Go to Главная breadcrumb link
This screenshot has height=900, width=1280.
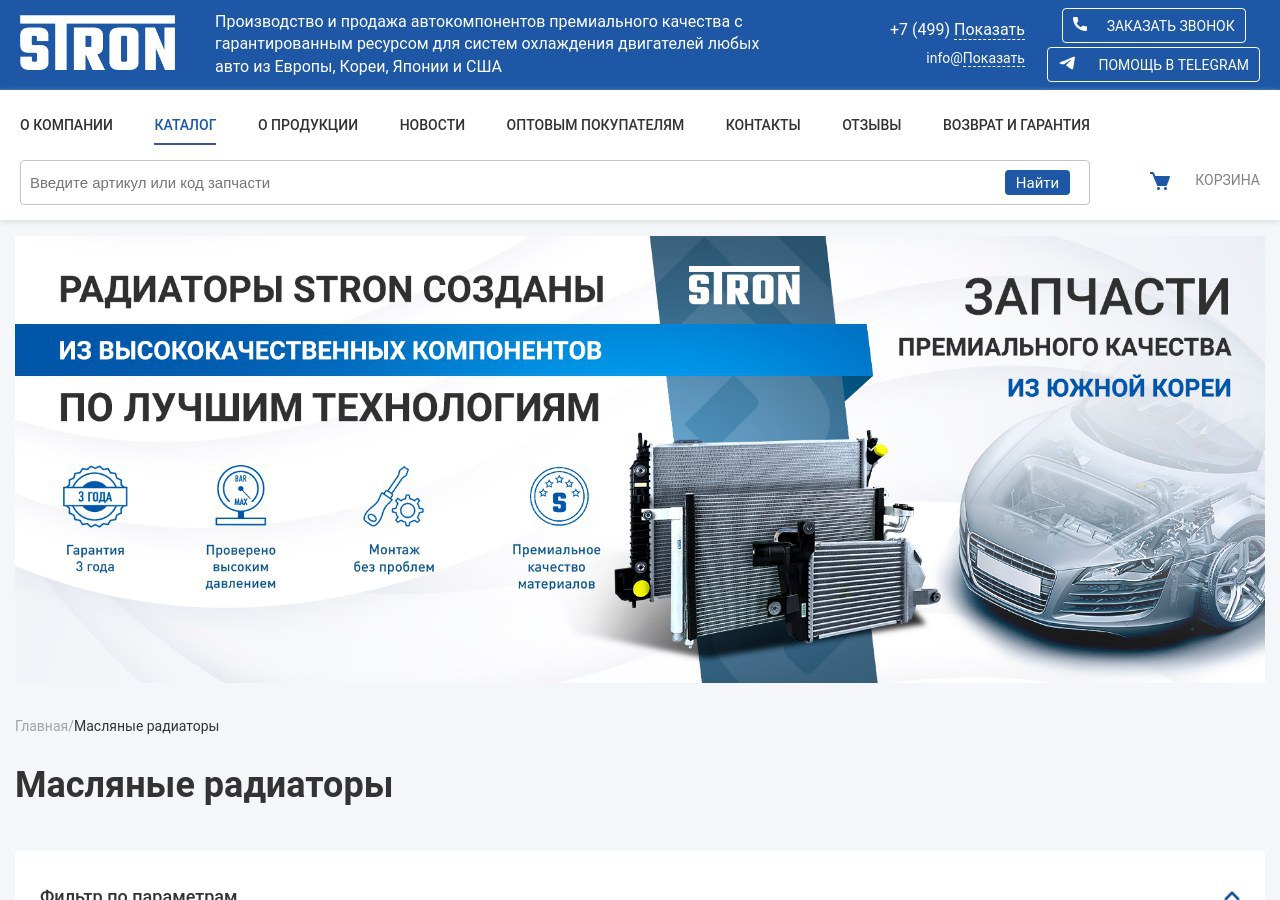point(41,726)
